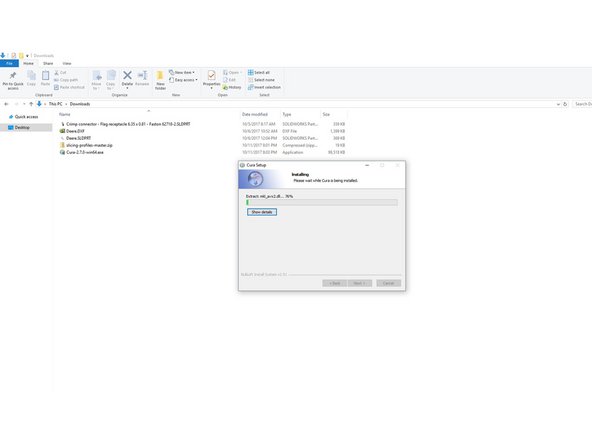Click quick access toolbar new folder icon
592x444 pixels.
(21, 56)
